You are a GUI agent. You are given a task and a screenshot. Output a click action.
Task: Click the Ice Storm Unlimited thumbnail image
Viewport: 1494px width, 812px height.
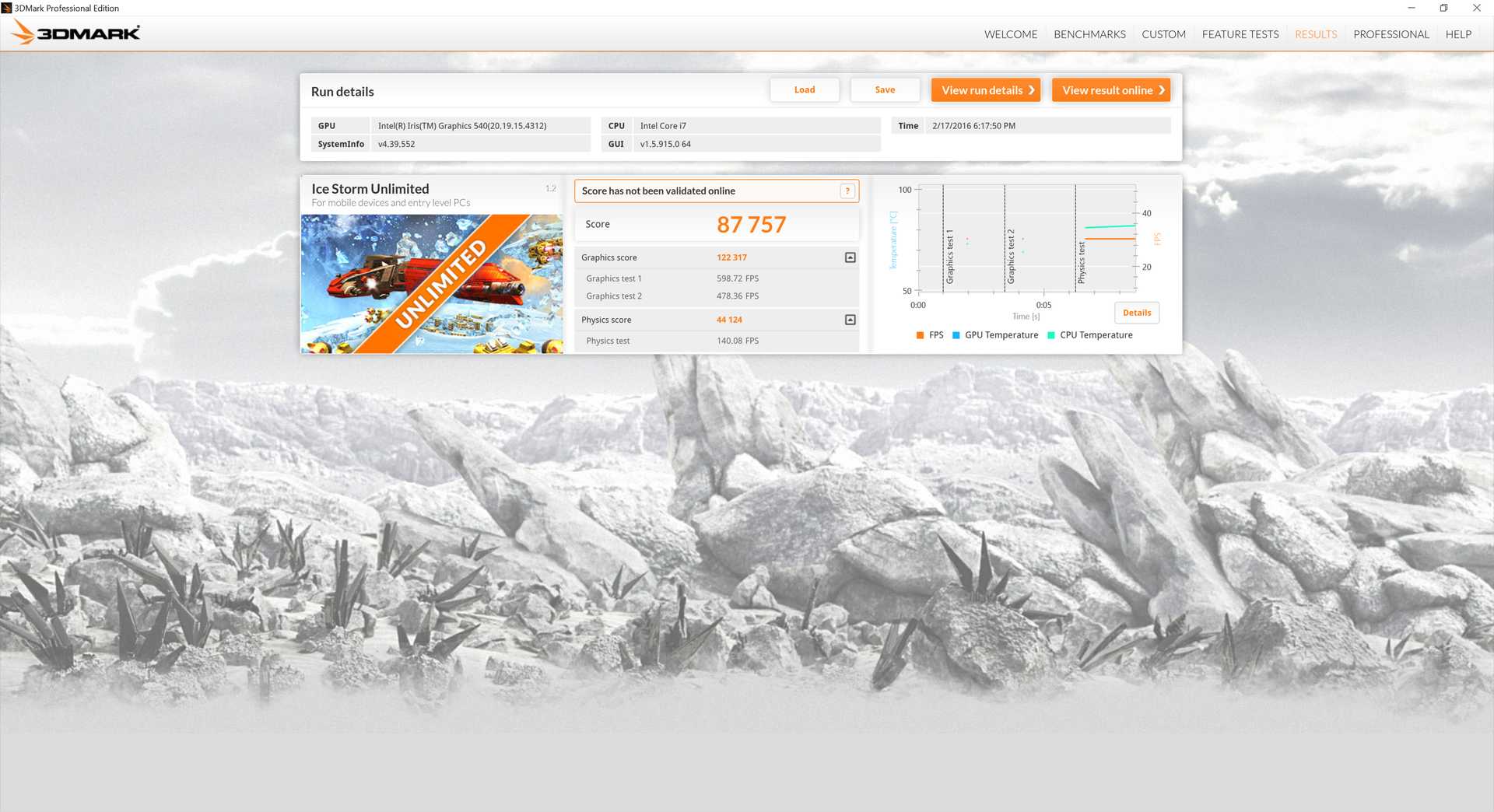pyautogui.click(x=432, y=284)
